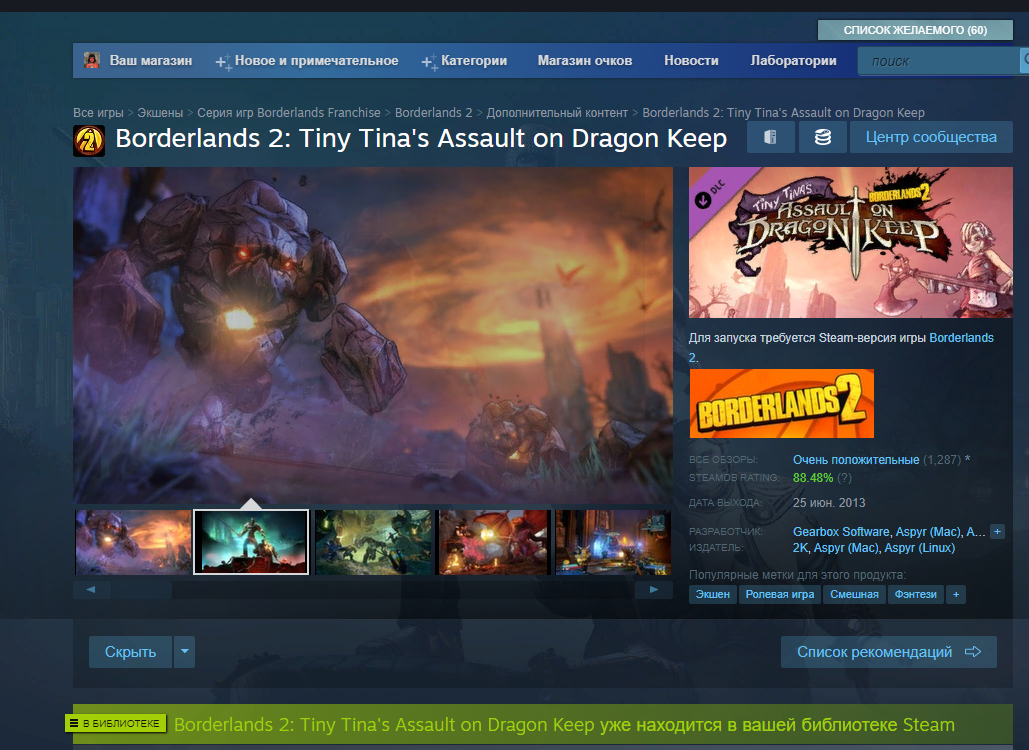Viewport: 1029px width, 750px height.
Task: Open Aspyr (Linux) publisher link
Action: tap(919, 548)
